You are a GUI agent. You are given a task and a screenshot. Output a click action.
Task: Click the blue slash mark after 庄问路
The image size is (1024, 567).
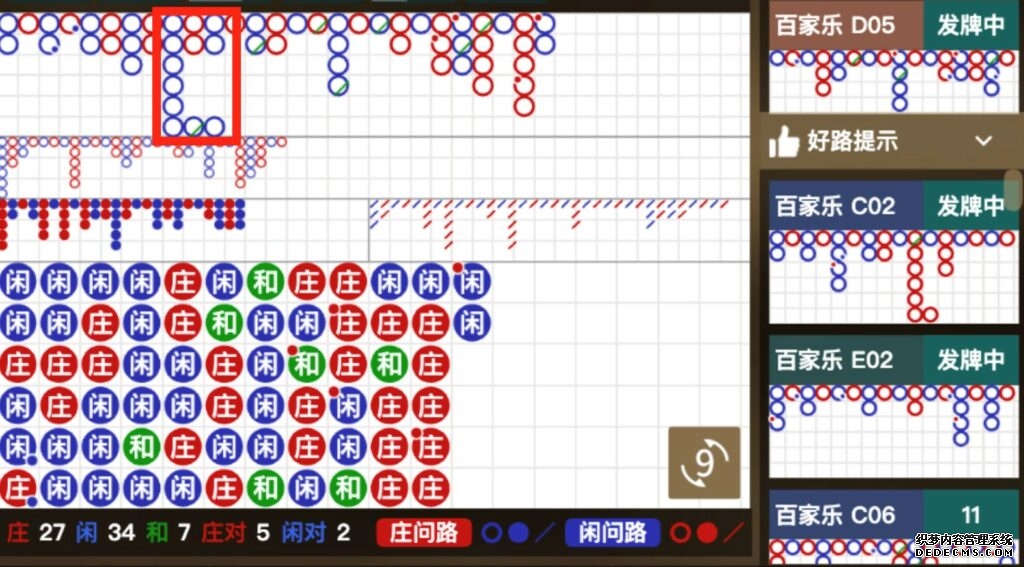[545, 533]
